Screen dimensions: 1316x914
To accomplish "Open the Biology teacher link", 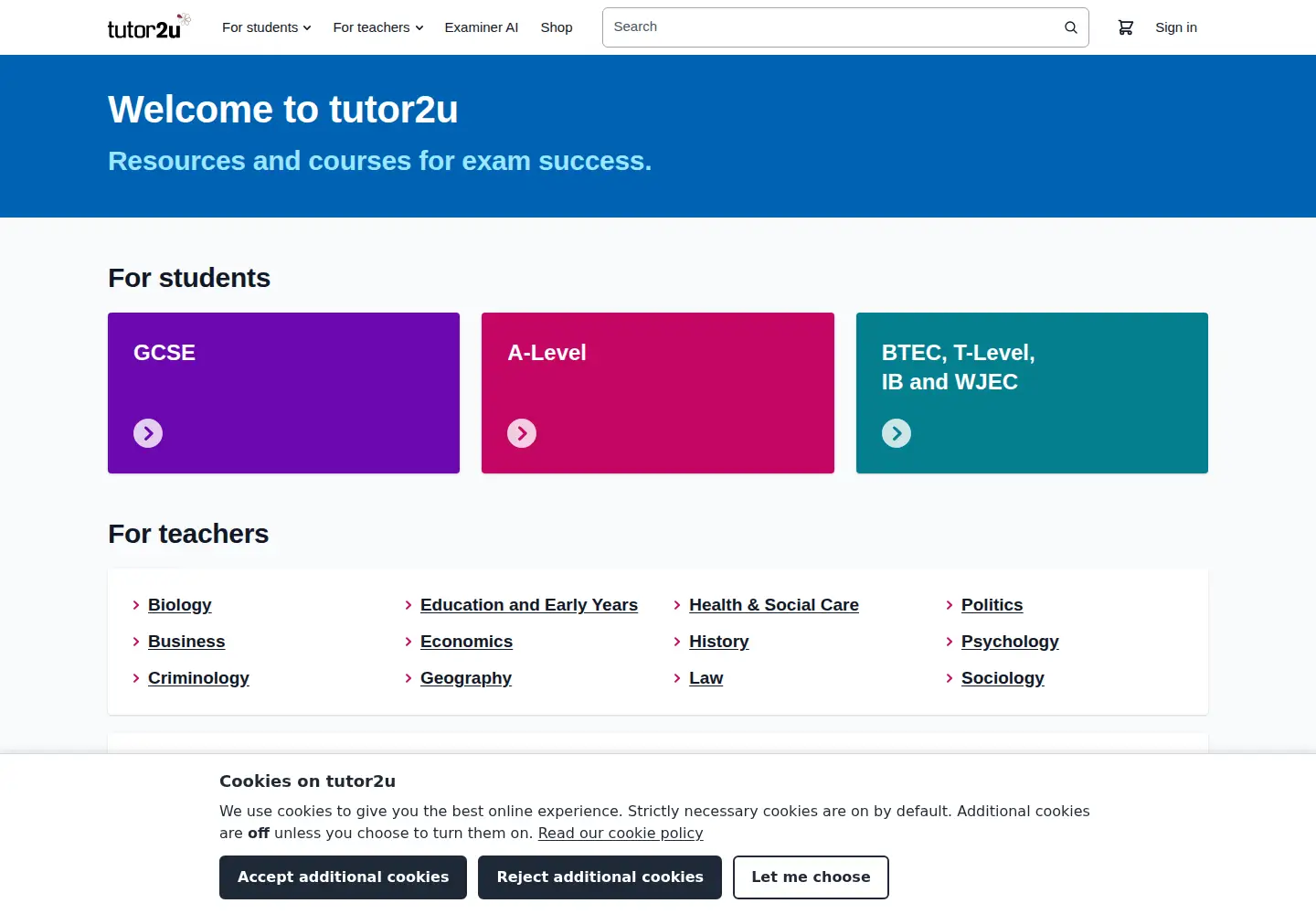I will pos(180,605).
